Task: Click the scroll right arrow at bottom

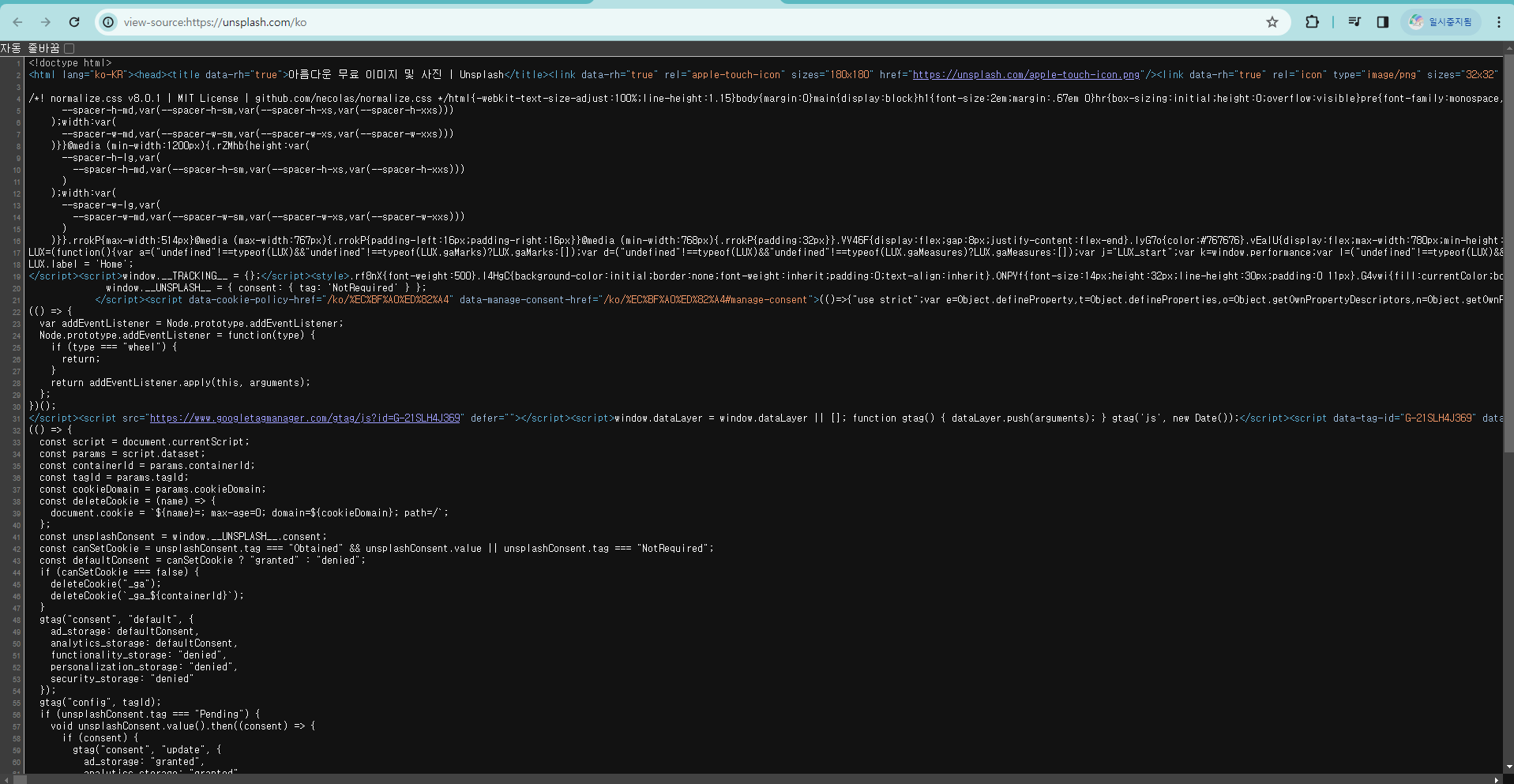Action: [1497, 779]
